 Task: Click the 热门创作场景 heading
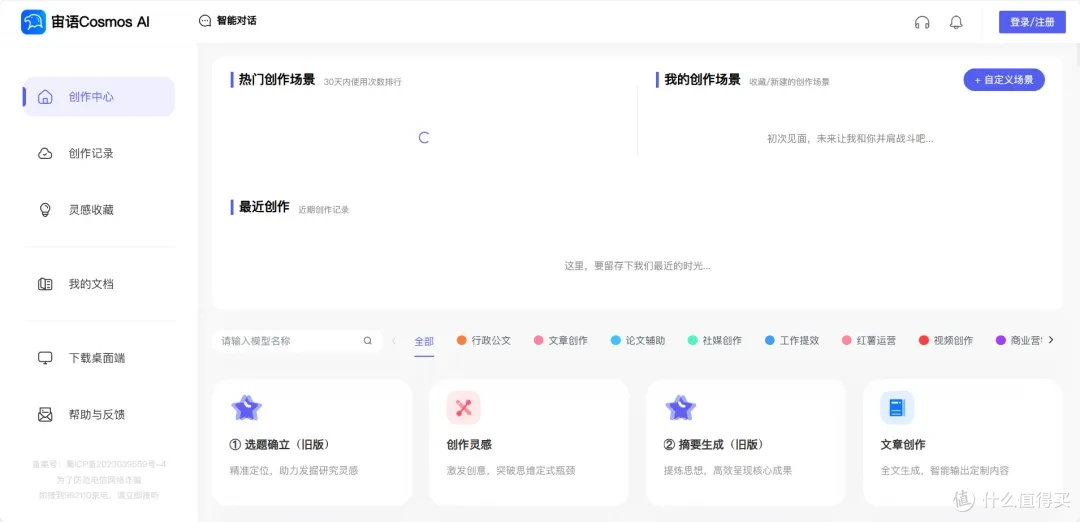click(x=277, y=80)
